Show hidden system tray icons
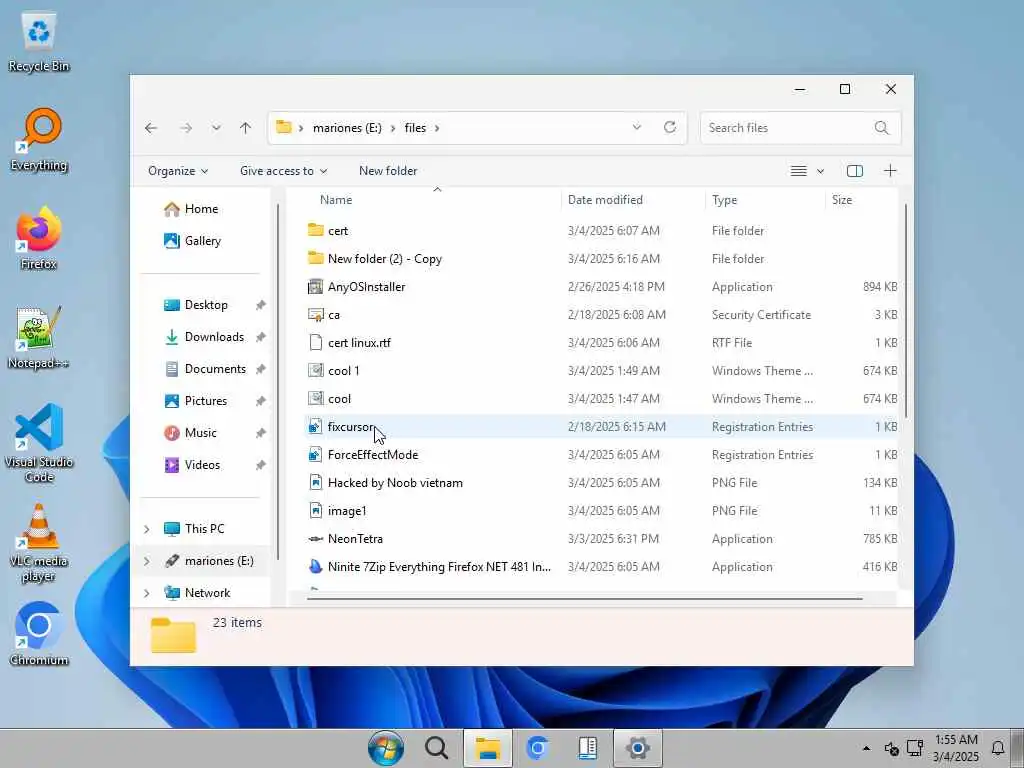Image resolution: width=1024 pixels, height=768 pixels. (x=866, y=748)
